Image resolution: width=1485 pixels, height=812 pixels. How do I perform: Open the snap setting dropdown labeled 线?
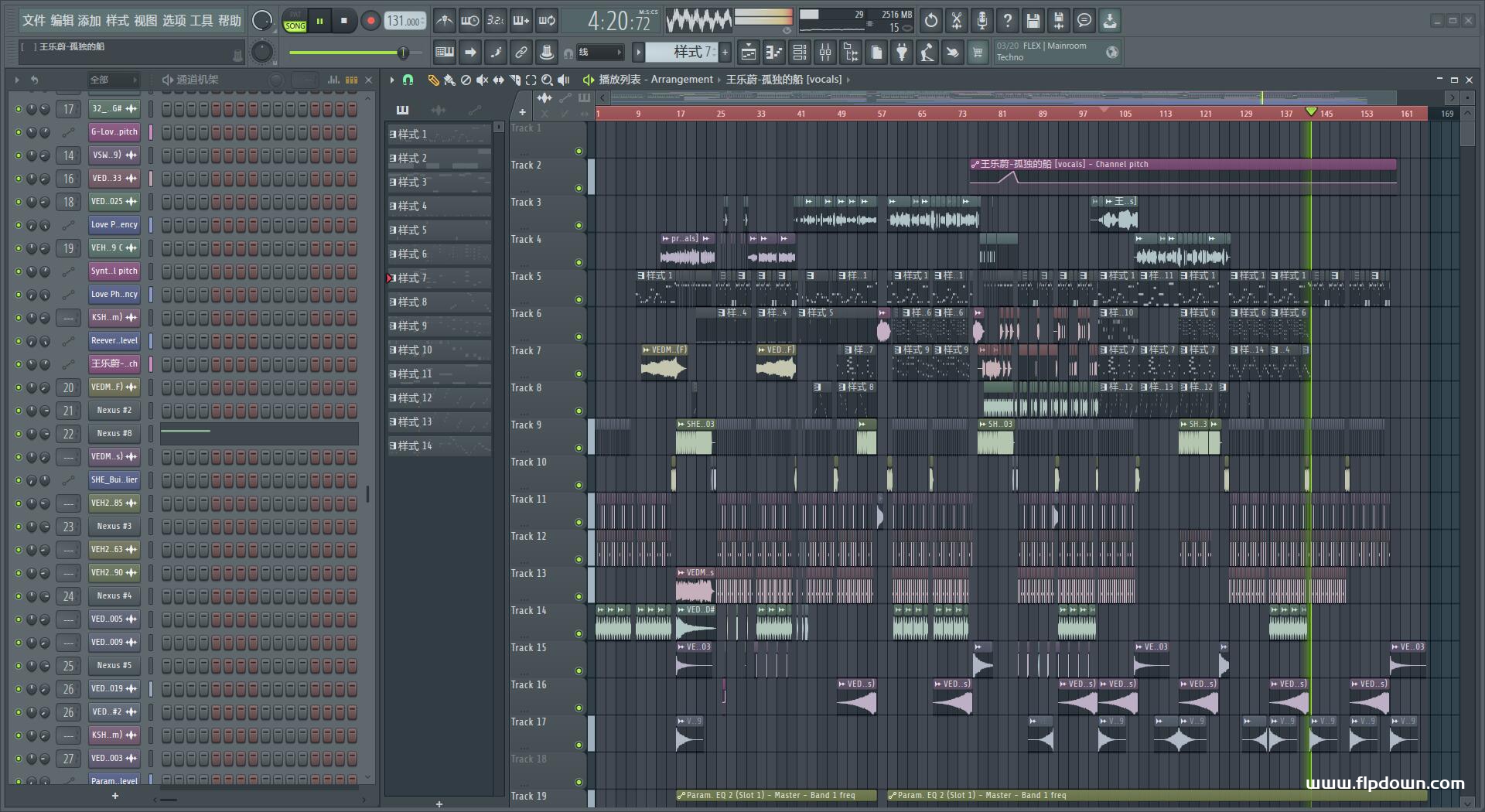click(x=599, y=53)
